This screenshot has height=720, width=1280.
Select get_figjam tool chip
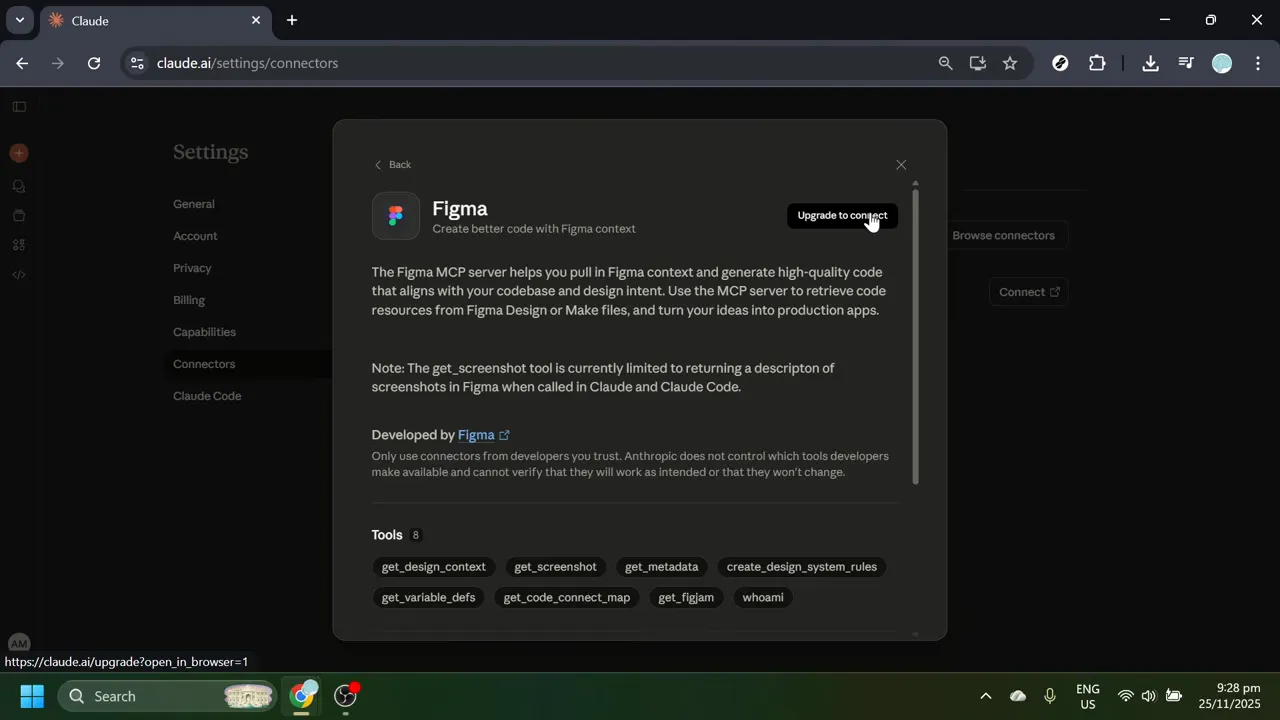[x=686, y=598]
